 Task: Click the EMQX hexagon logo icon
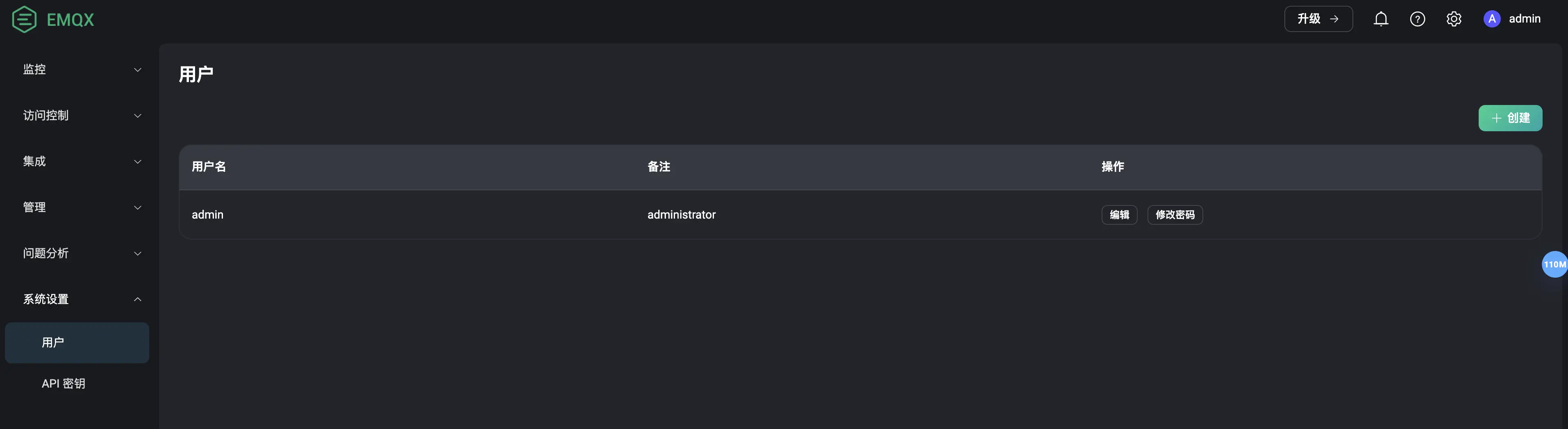[x=24, y=20]
